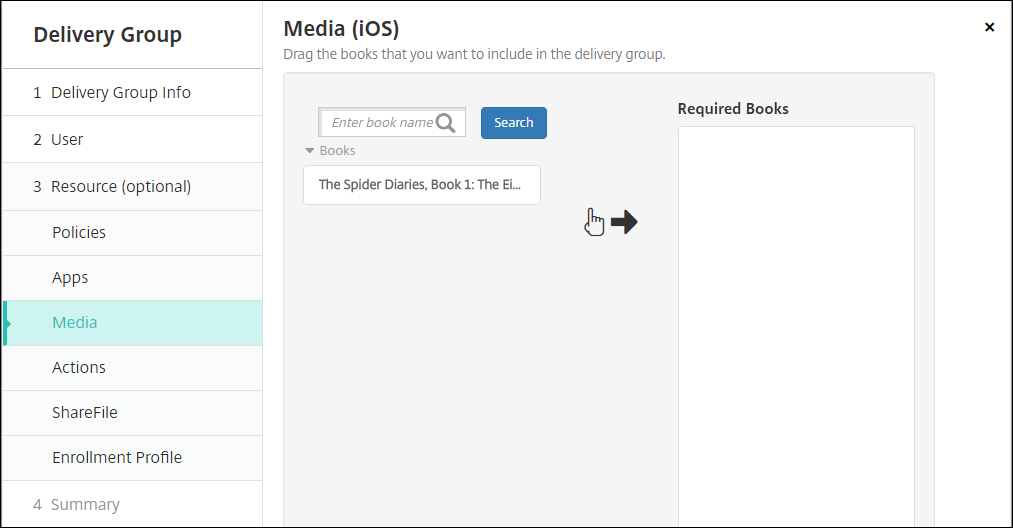Select the Media section
The width and height of the screenshot is (1013, 528).
tap(75, 322)
